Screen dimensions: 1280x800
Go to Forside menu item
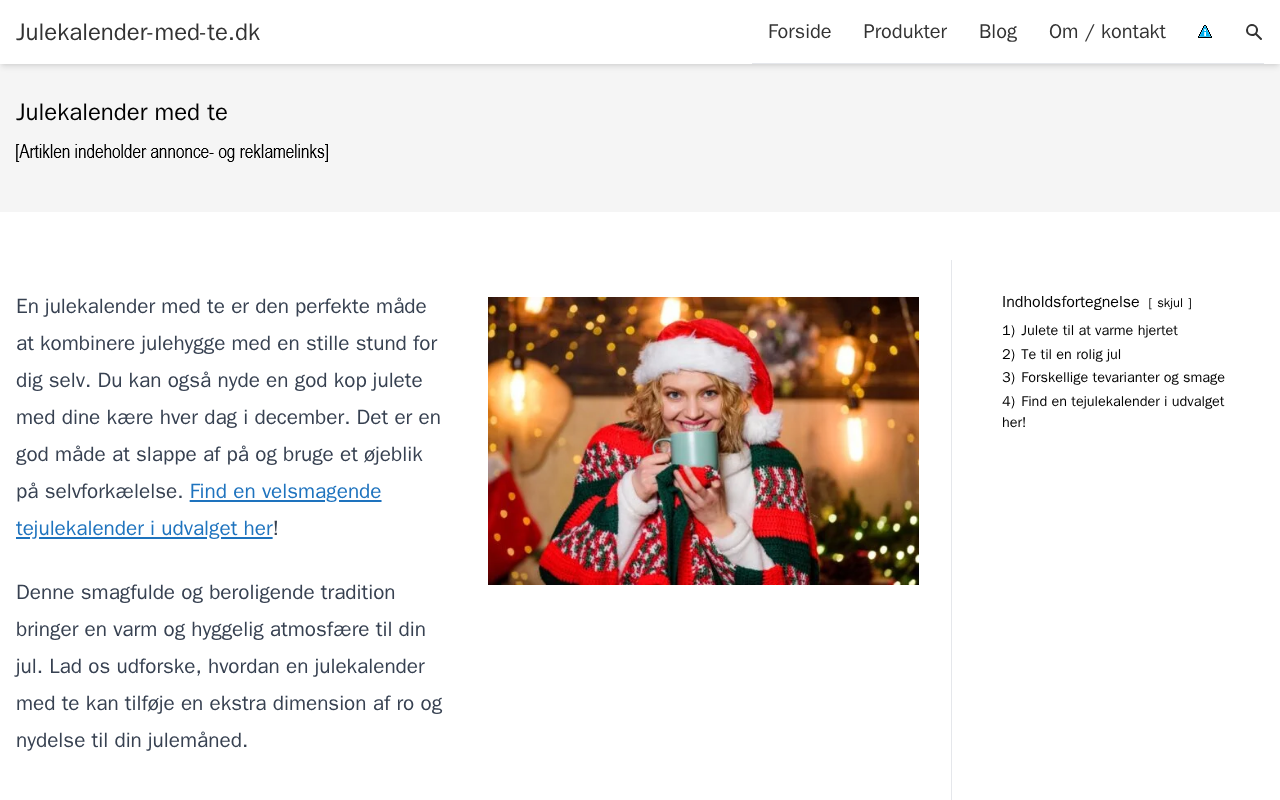(x=799, y=32)
